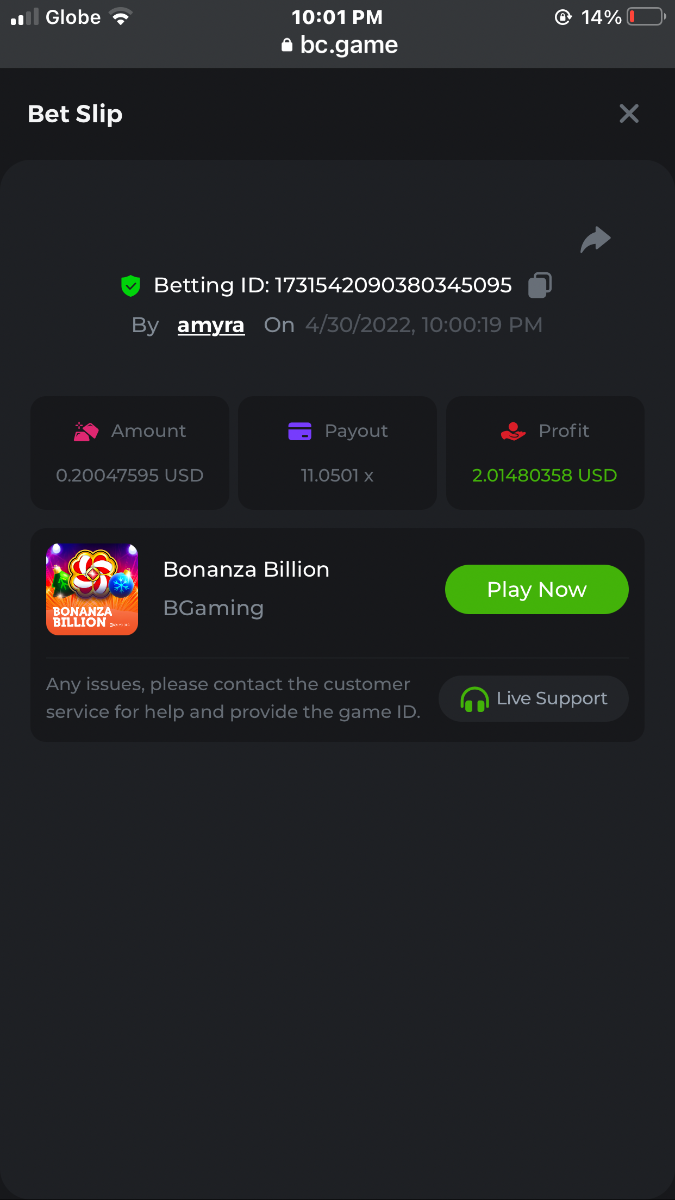
Task: Tap the battery icon in status bar
Action: [x=646, y=17]
